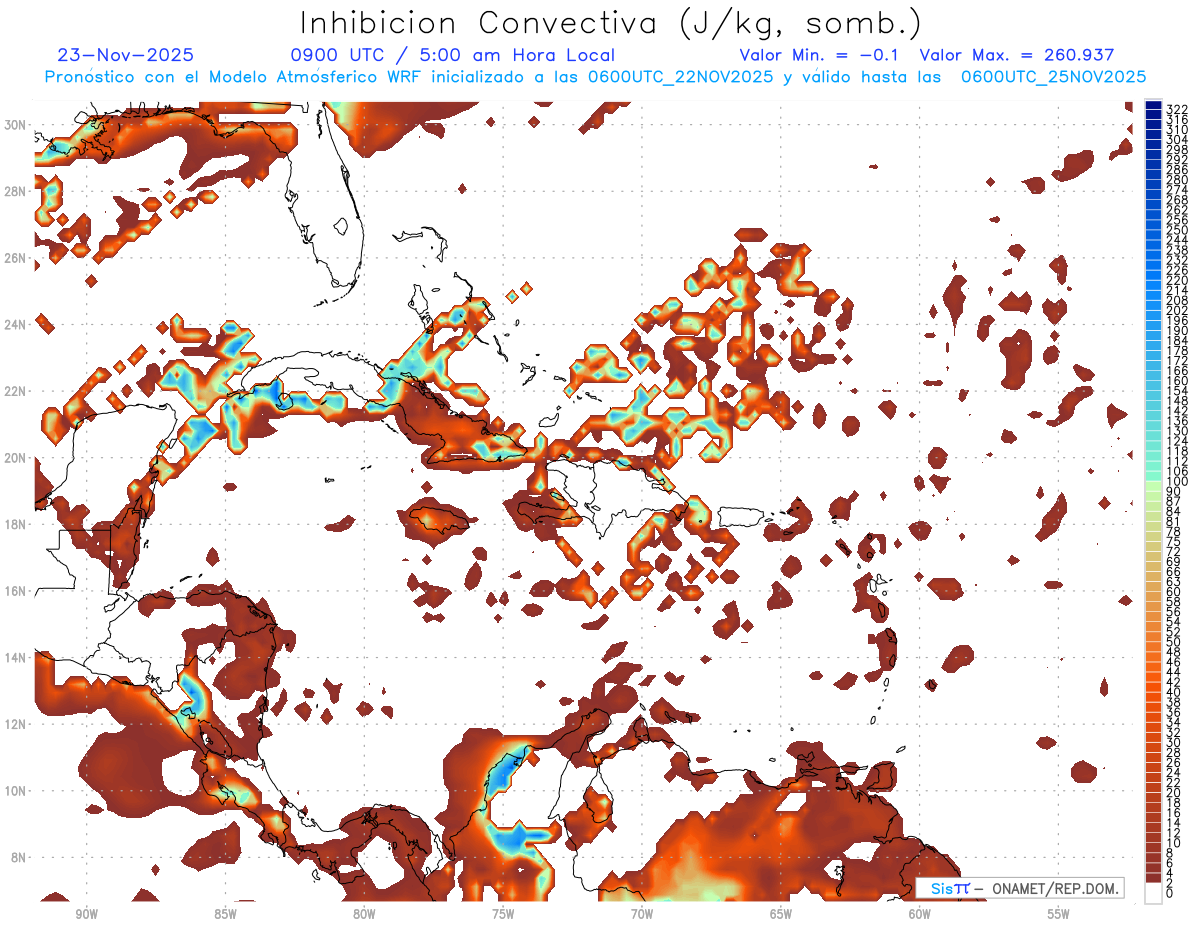Click the '75W' longitude label

pos(503,914)
